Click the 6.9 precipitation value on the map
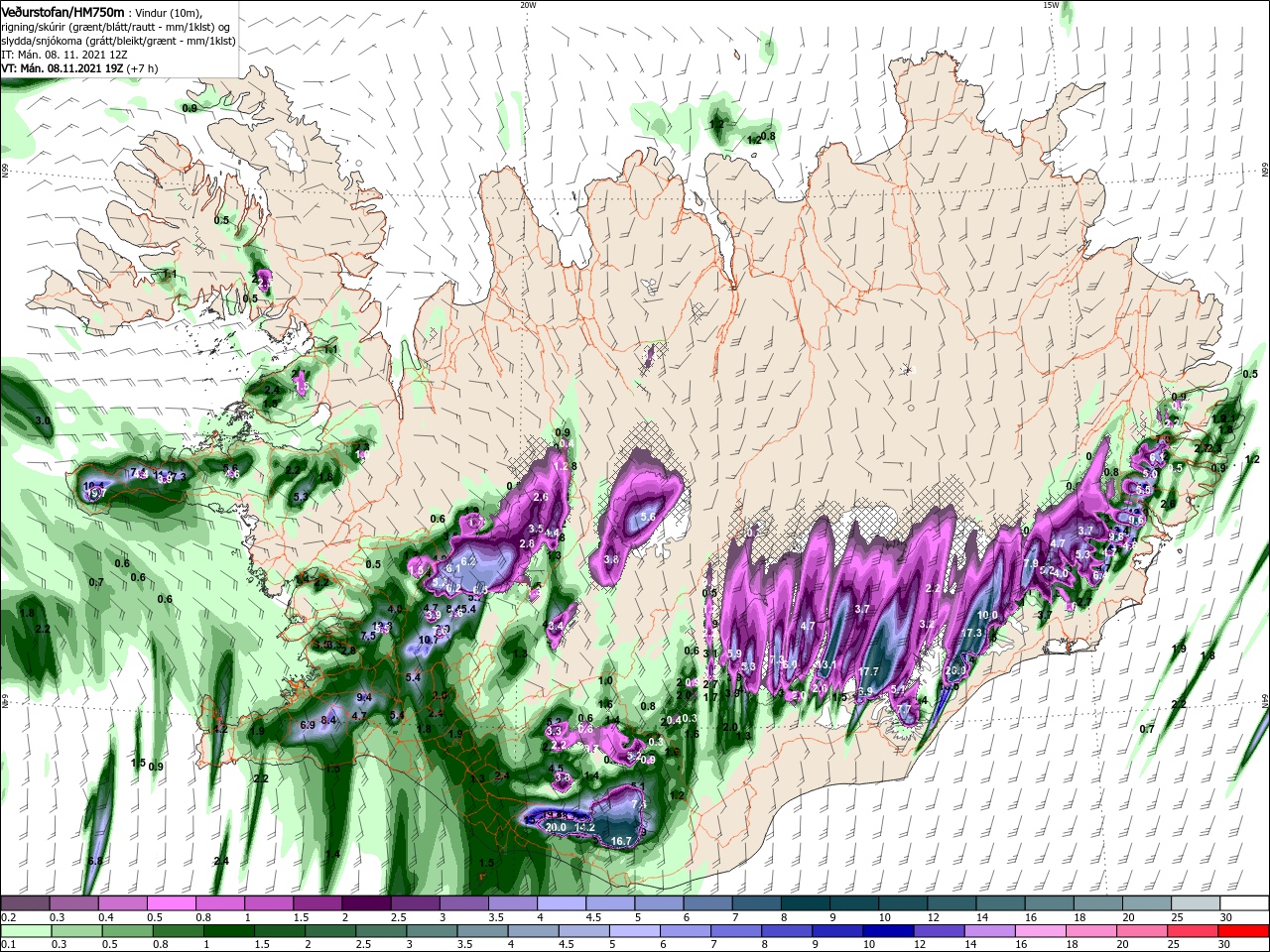This screenshot has width=1270, height=952. pyautogui.click(x=308, y=726)
